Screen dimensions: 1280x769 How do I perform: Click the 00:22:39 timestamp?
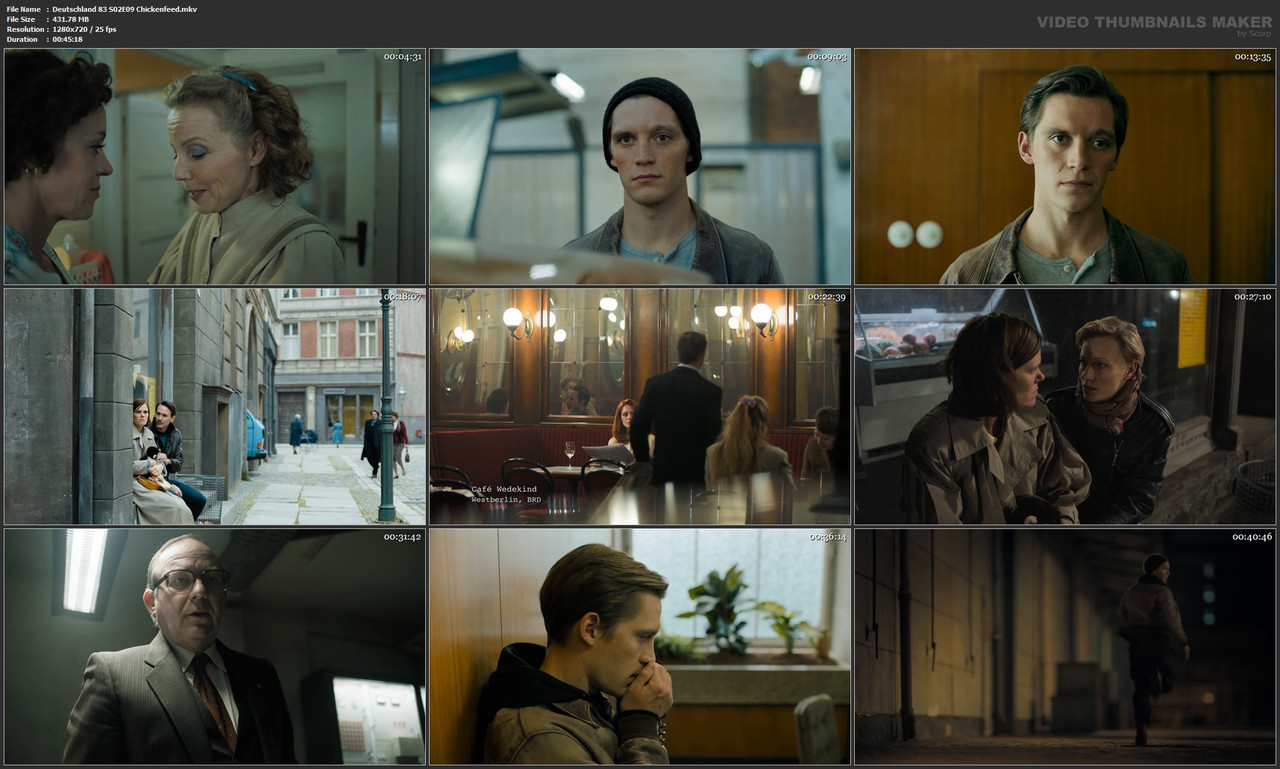tap(827, 297)
